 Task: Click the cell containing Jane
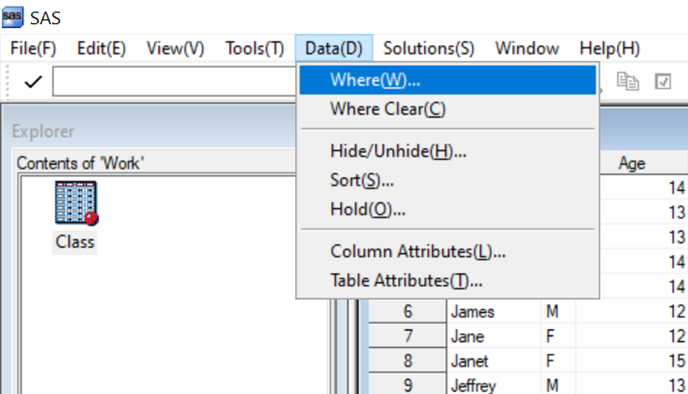[x=494, y=336]
